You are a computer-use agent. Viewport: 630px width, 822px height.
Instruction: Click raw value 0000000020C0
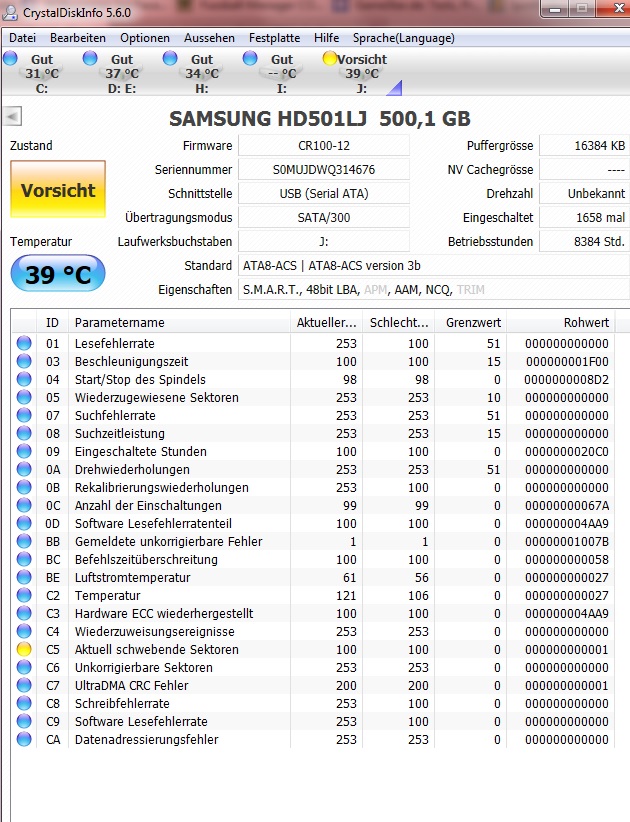tap(567, 451)
